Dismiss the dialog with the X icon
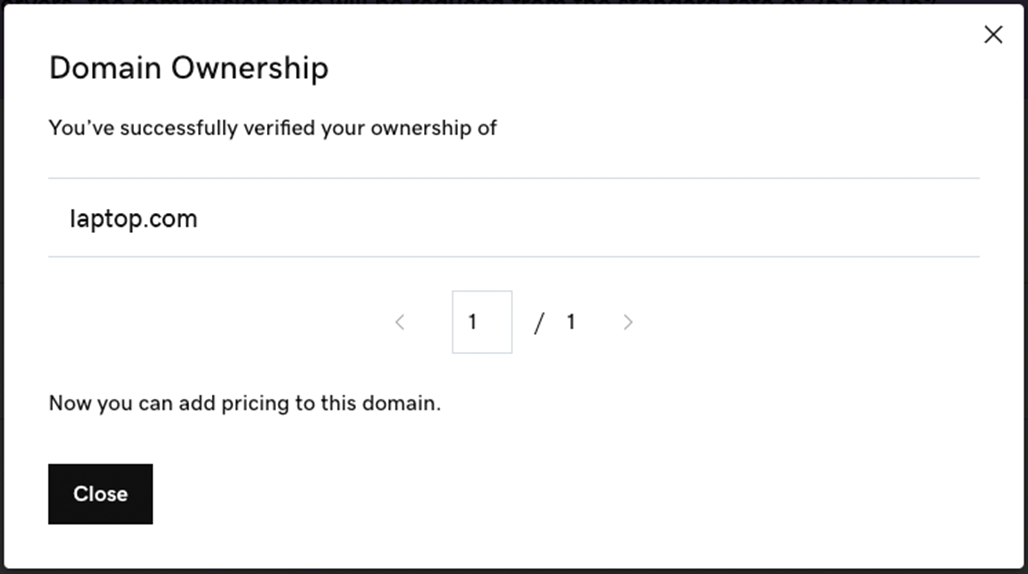1028x574 pixels. (993, 35)
